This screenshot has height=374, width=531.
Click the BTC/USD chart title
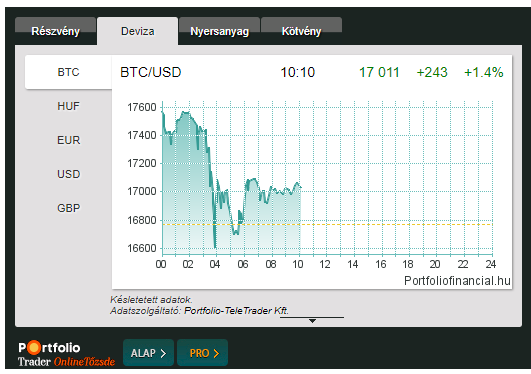pos(151,72)
